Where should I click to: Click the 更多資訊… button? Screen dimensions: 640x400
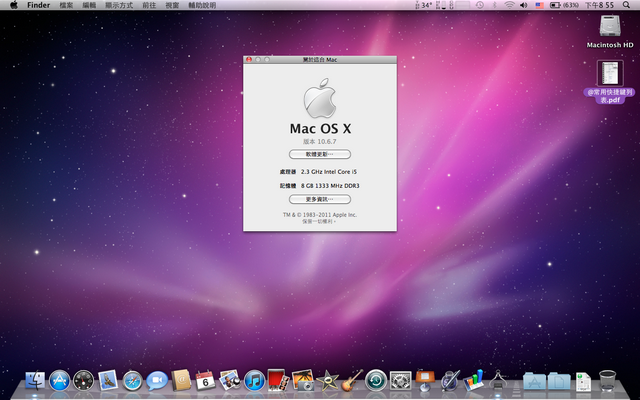click(320, 199)
